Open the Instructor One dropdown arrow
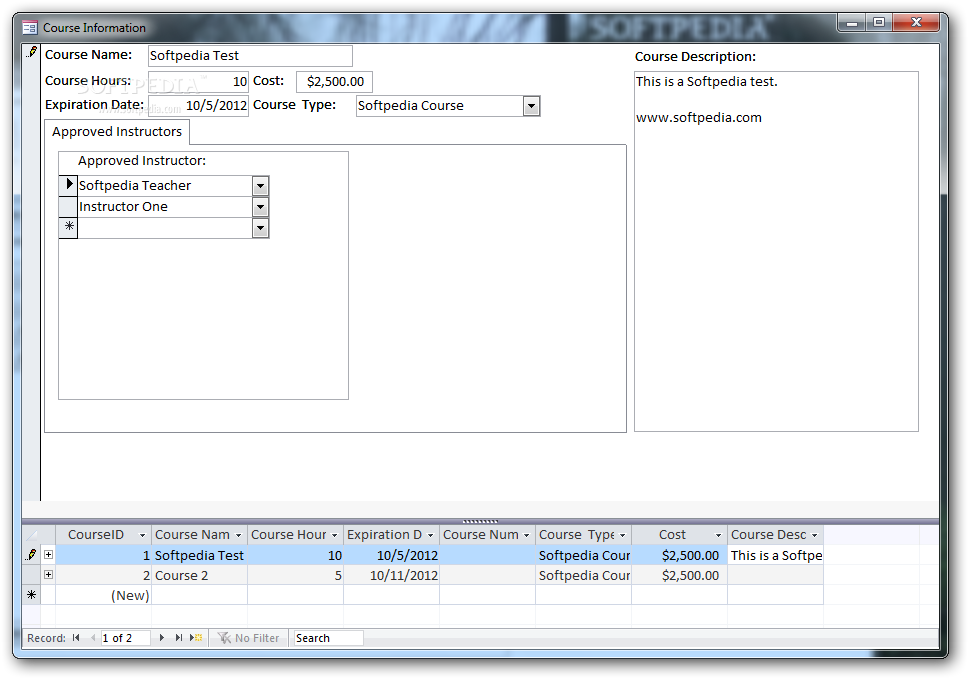 [x=261, y=207]
